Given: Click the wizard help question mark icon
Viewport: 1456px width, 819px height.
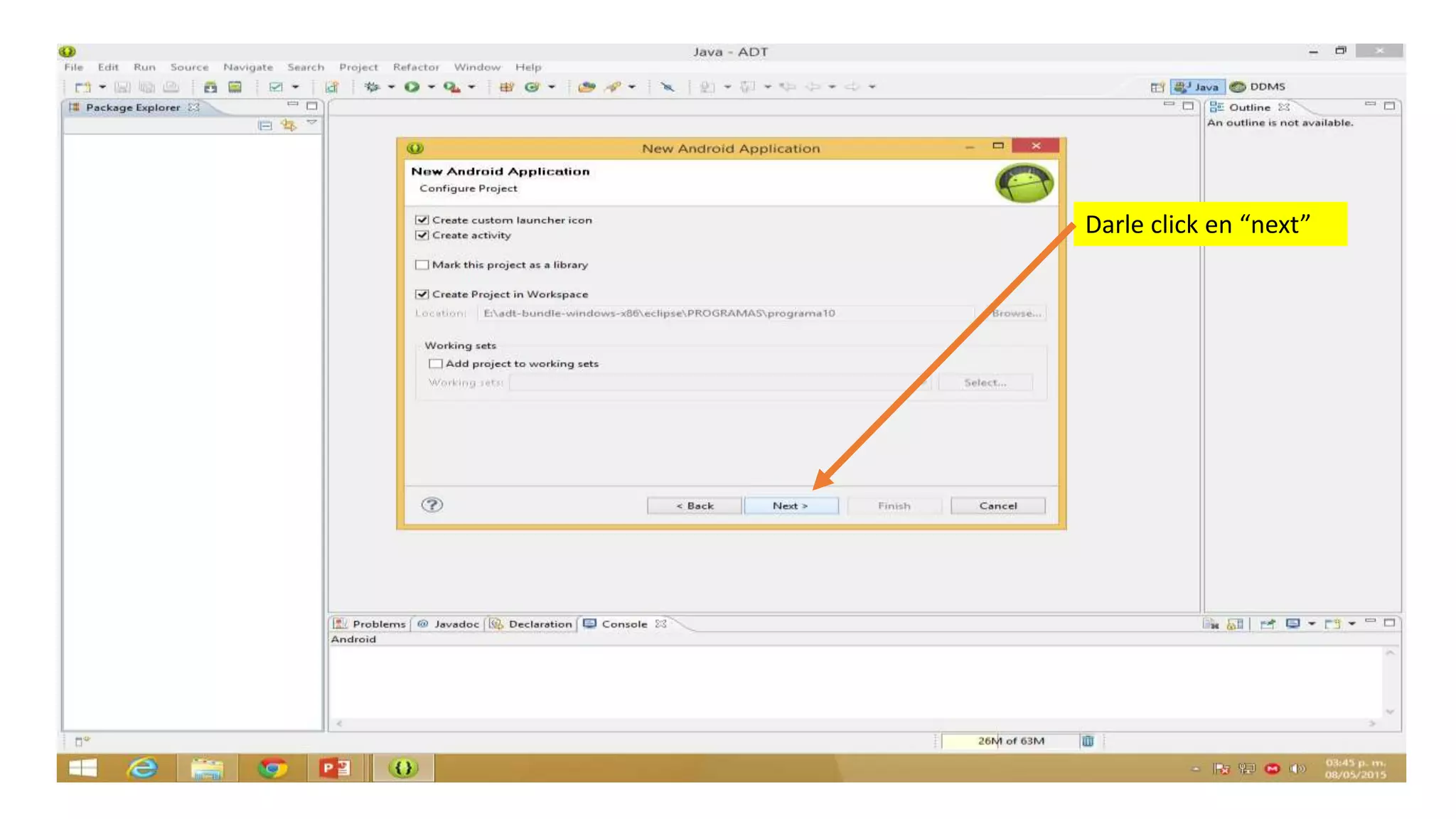Looking at the screenshot, I should [x=432, y=505].
